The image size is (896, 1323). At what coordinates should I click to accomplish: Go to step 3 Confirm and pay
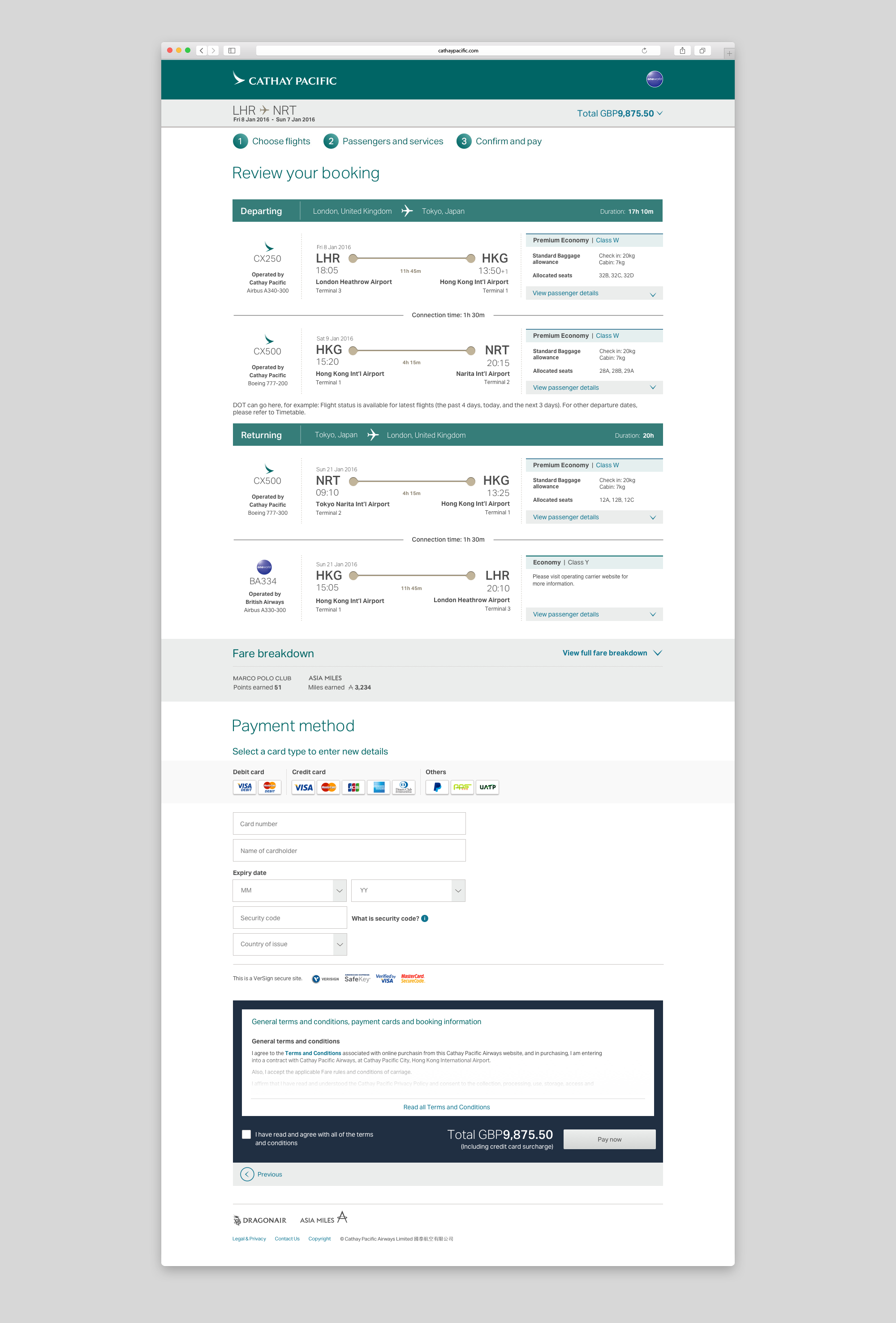click(x=499, y=141)
